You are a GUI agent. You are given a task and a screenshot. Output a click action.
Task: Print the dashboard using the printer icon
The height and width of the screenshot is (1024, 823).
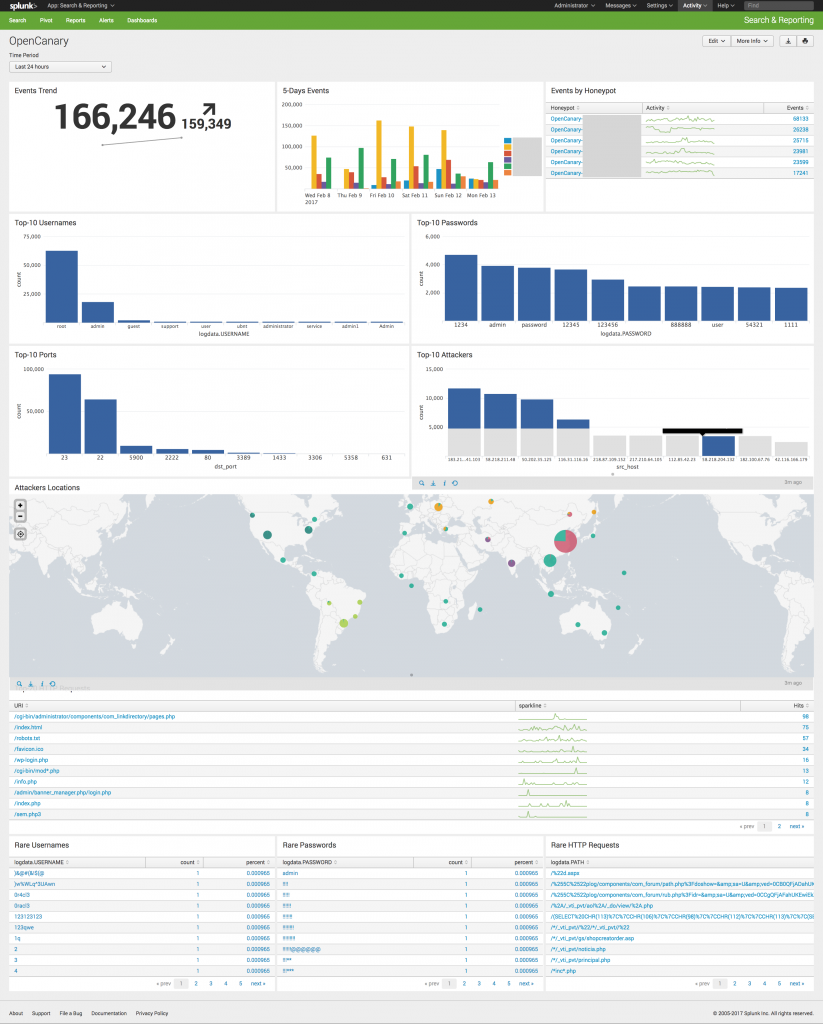[805, 41]
